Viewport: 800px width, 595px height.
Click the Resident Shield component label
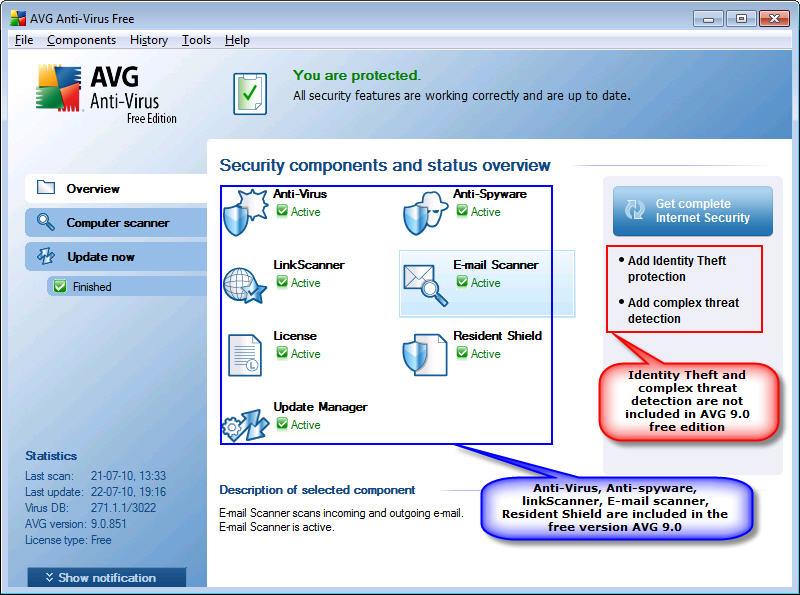(497, 336)
